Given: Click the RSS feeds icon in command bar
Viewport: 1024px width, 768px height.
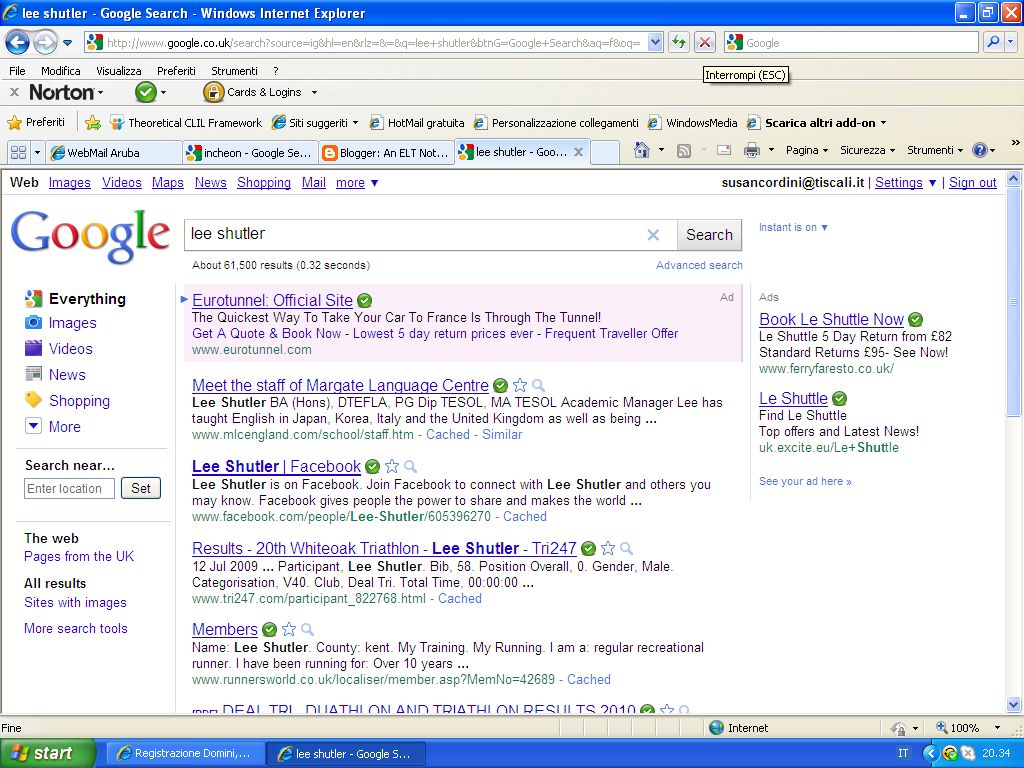Looking at the screenshot, I should (684, 151).
